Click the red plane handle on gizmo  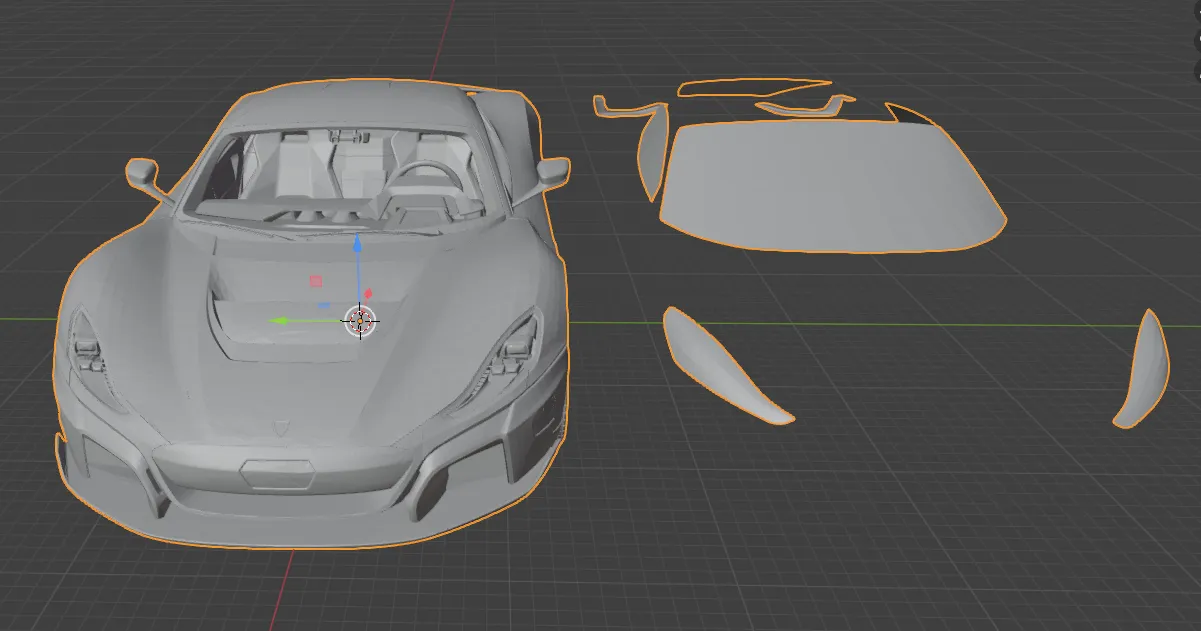coord(316,281)
